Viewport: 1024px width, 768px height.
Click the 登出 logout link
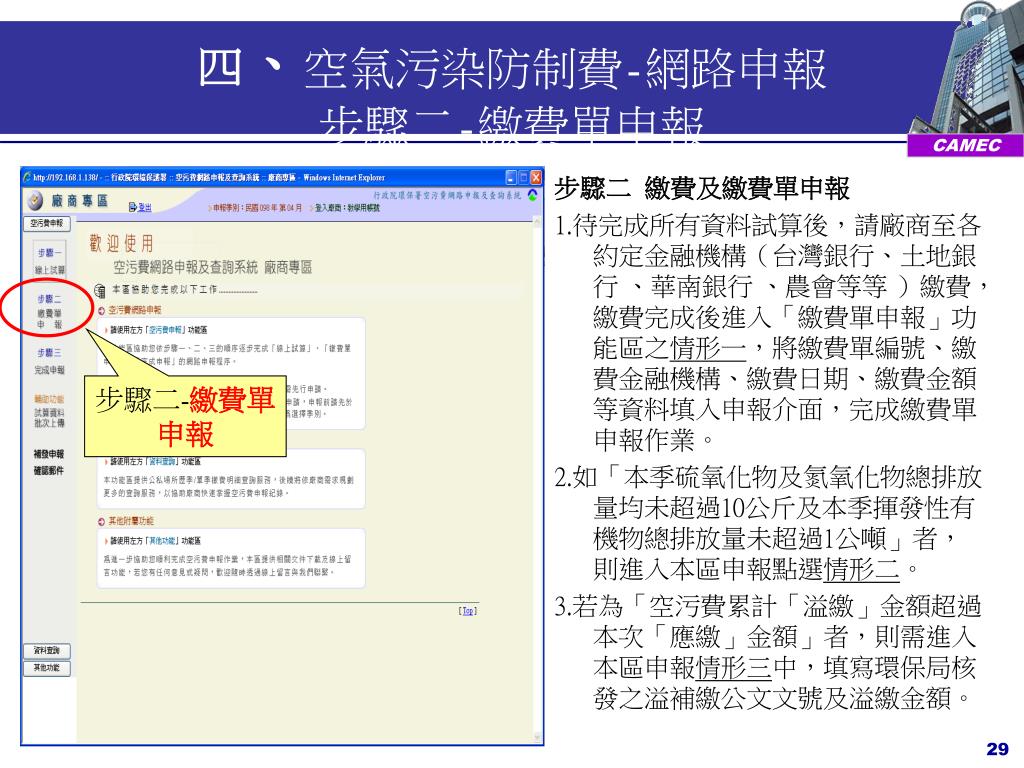pos(144,207)
